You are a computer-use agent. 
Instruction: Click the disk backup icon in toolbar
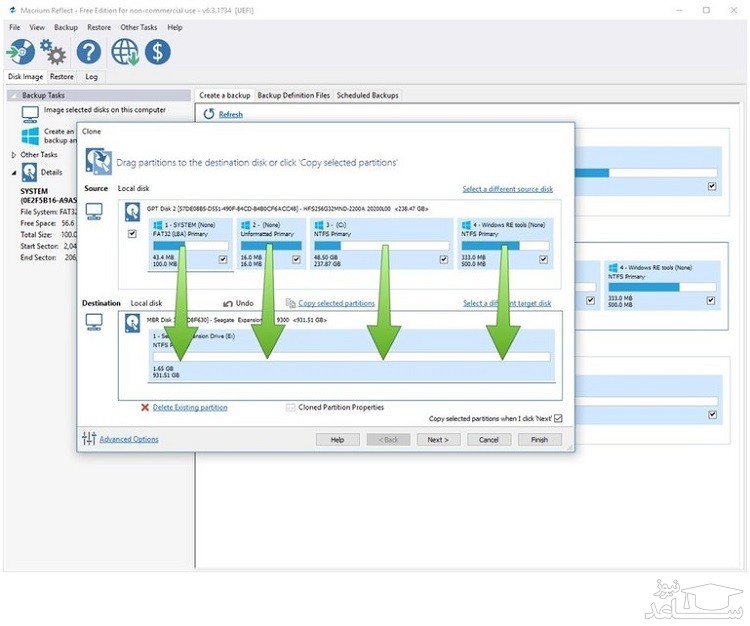20,51
